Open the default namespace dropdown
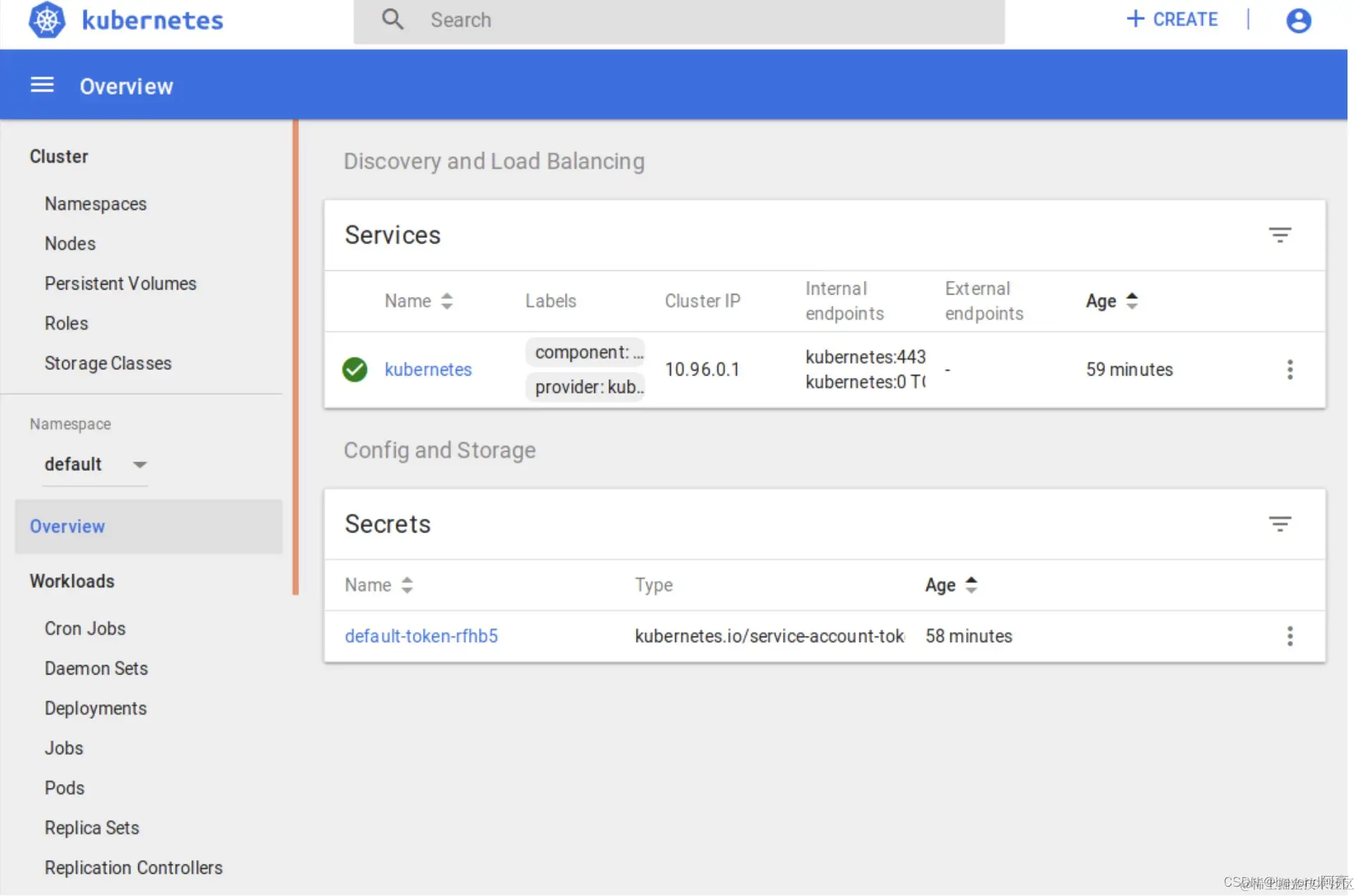This screenshot has width=1359, height=896. tap(95, 464)
